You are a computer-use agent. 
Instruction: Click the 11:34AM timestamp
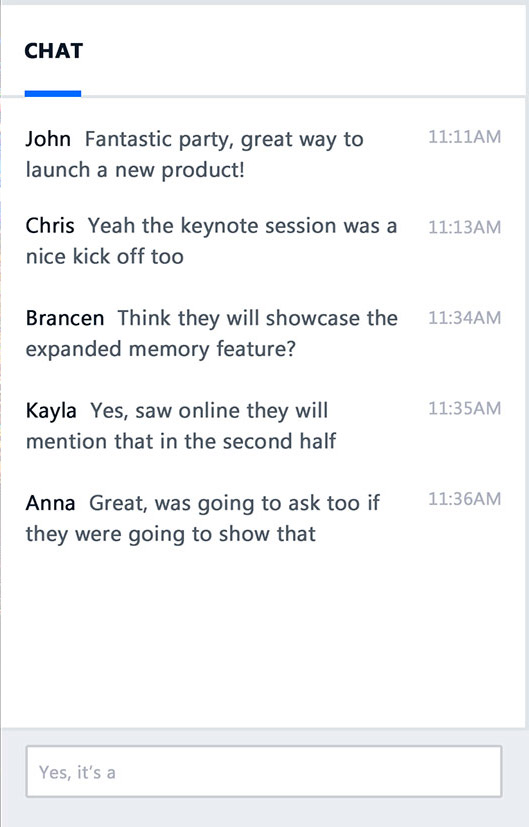[x=464, y=318]
